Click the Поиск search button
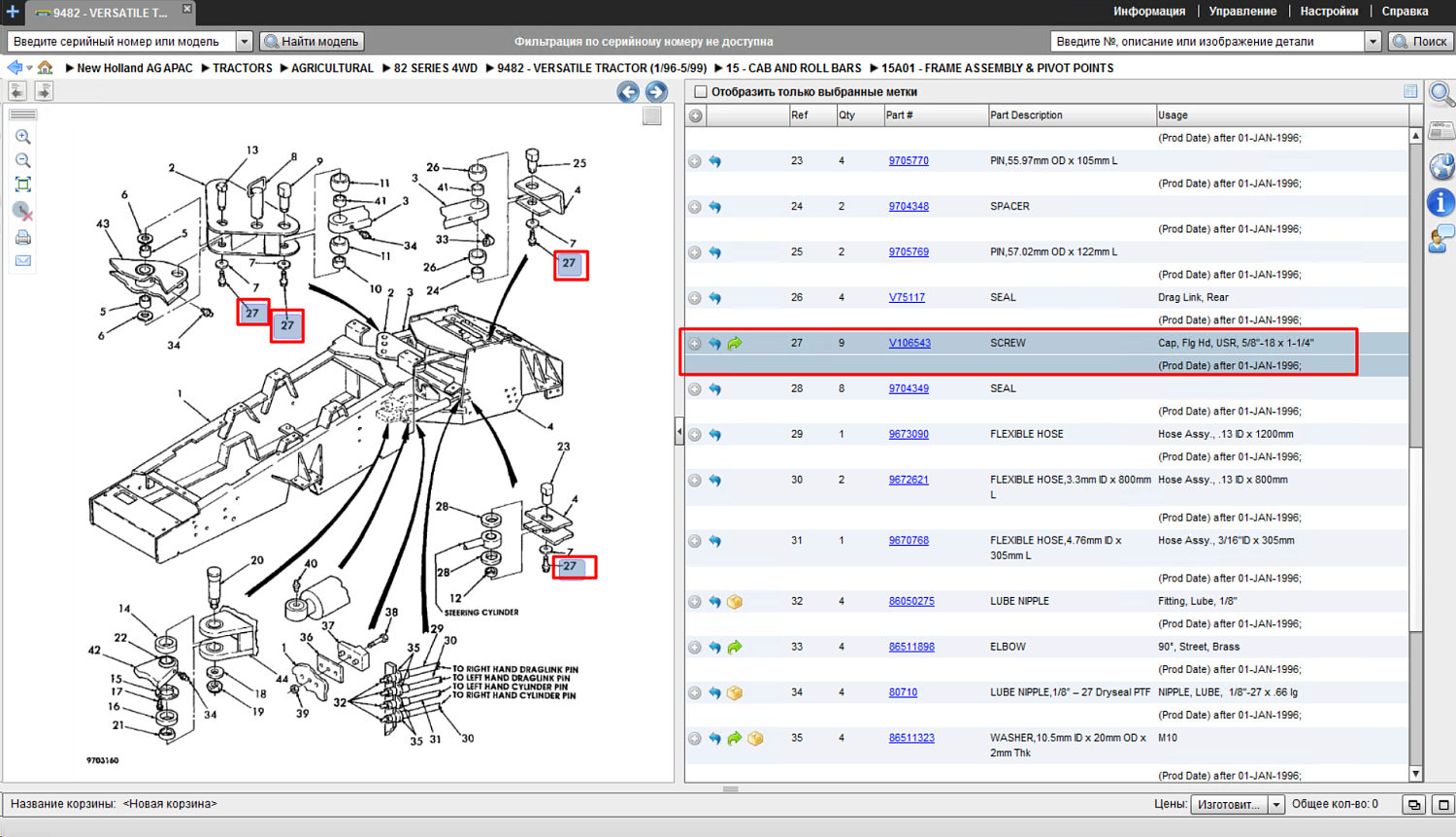 click(x=1421, y=42)
